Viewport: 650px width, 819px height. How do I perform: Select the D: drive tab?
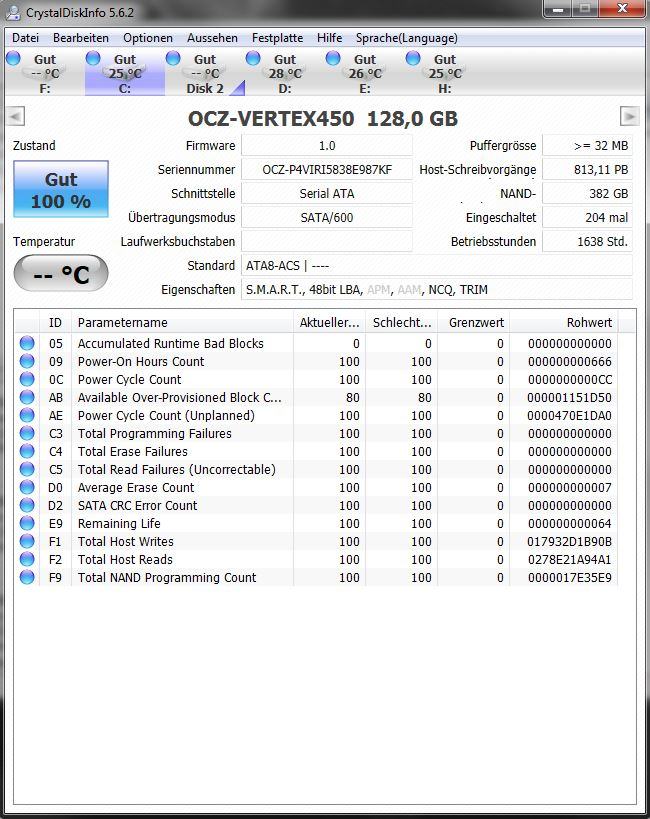[285, 73]
